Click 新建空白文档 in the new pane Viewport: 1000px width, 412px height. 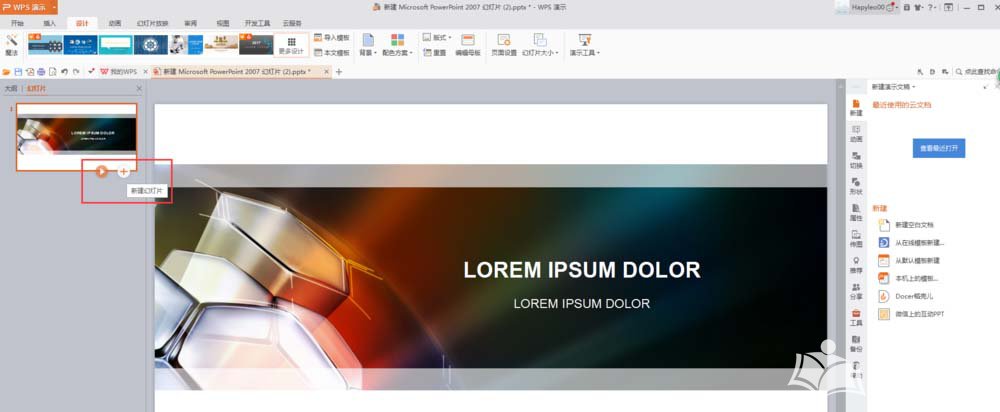pos(916,225)
